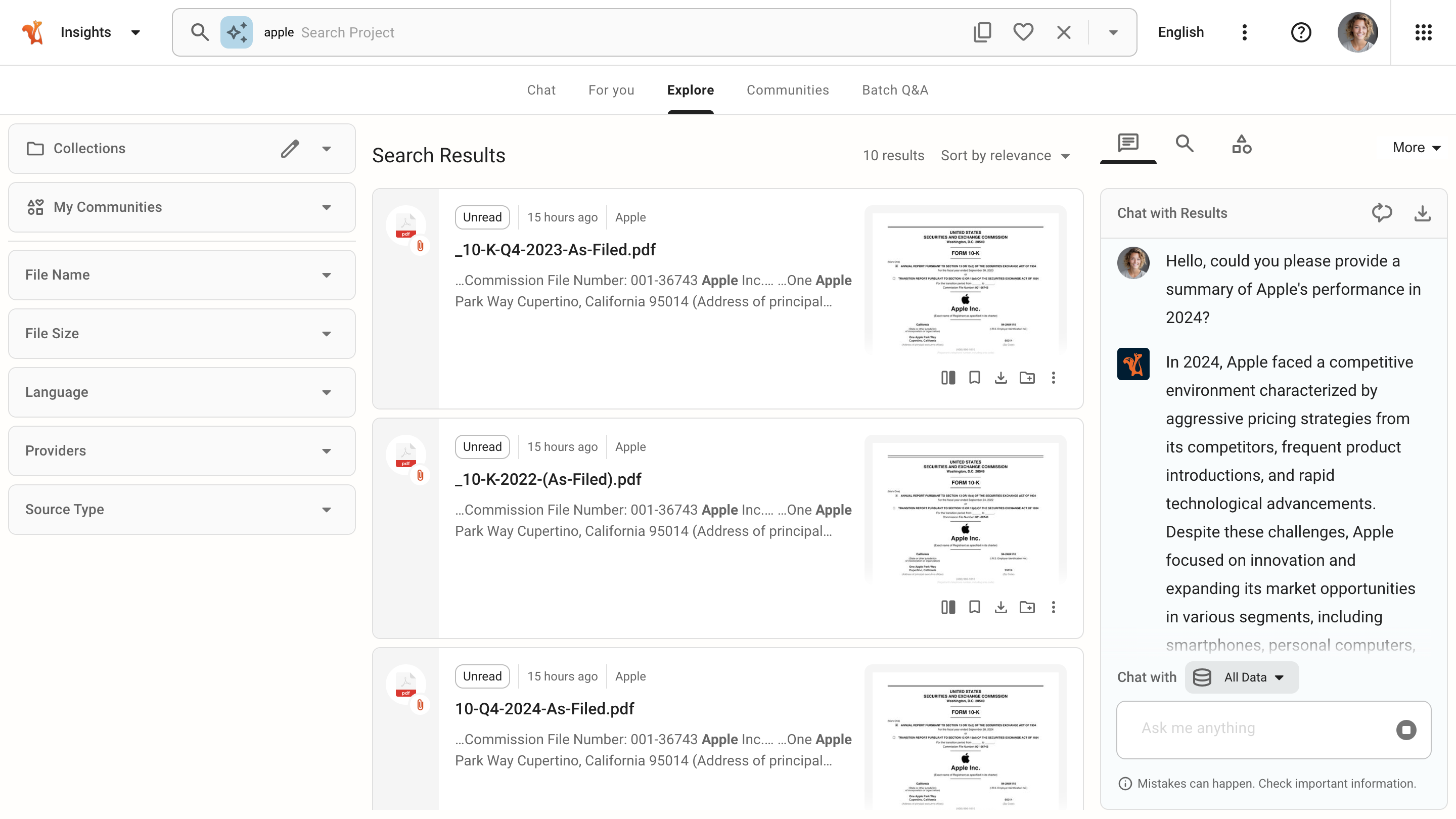
Task: Click the PDF file icon of 10-K-2022
Action: [x=405, y=455]
